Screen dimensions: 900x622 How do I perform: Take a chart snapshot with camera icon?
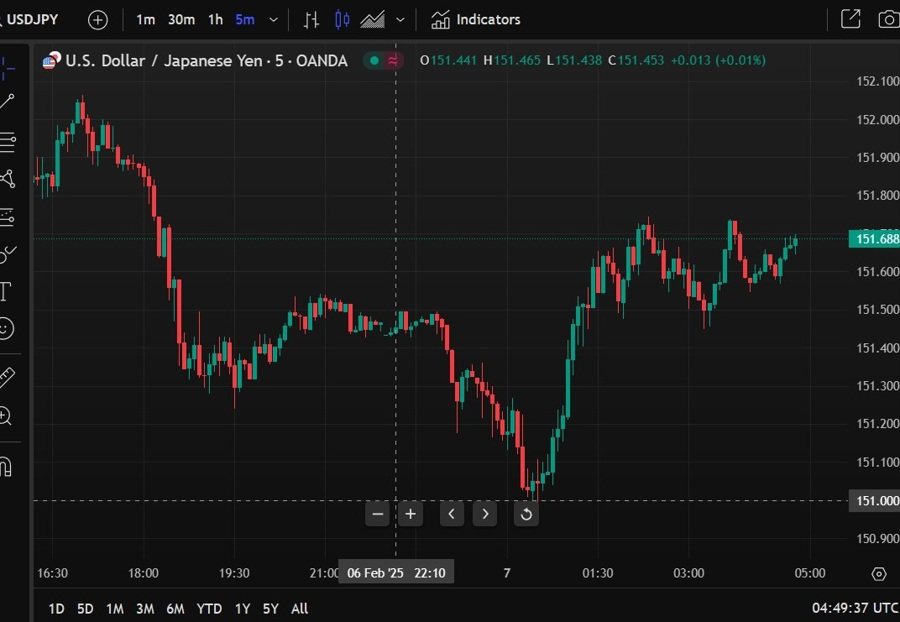point(889,20)
